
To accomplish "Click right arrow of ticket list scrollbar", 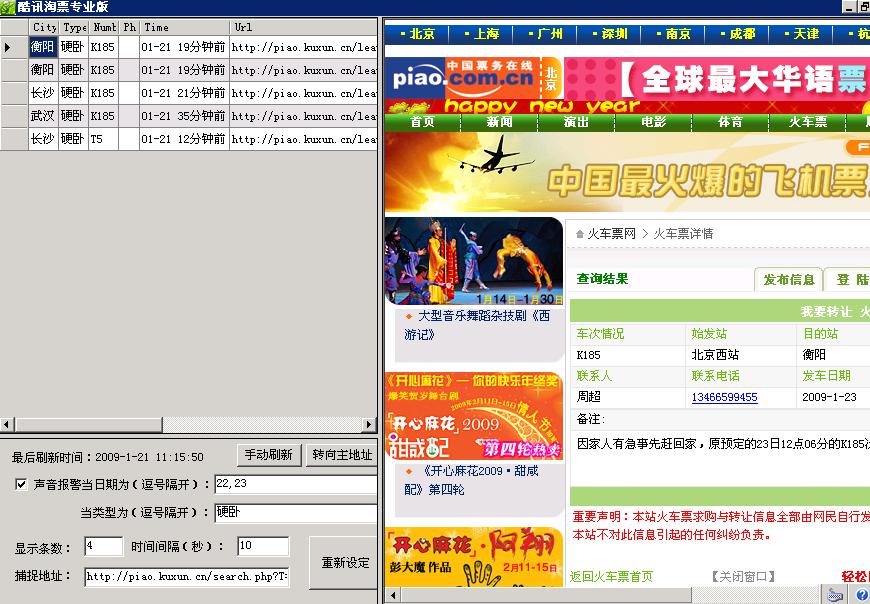I will coord(369,425).
